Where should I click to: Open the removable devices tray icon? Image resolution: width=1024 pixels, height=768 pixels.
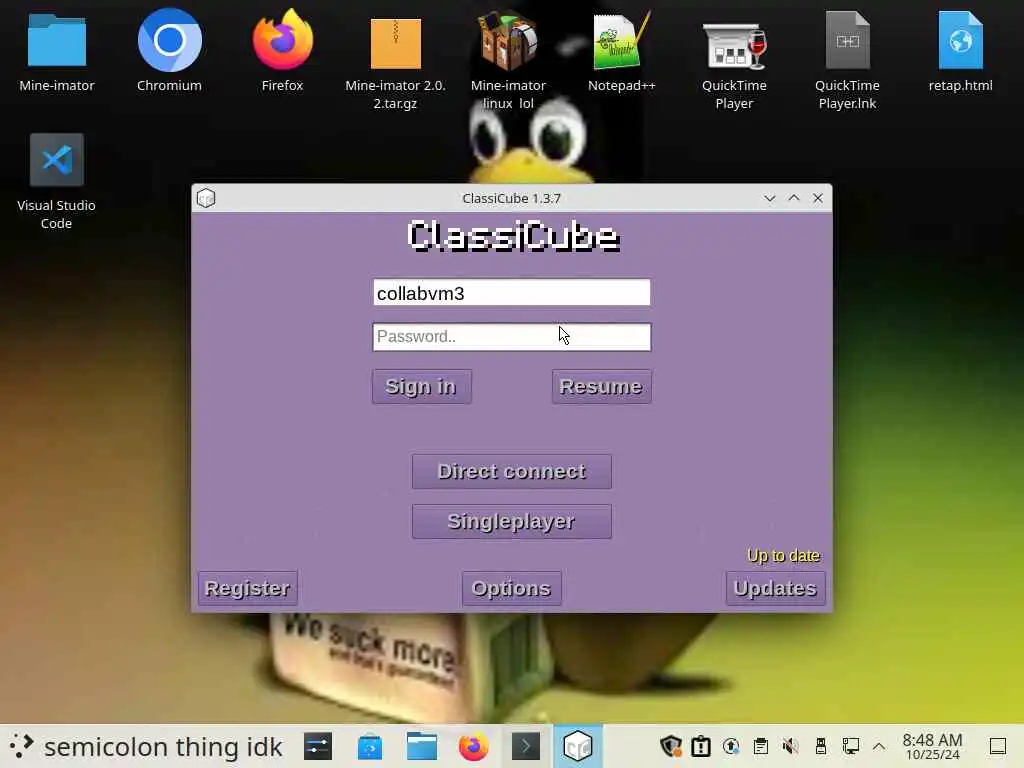[821, 746]
